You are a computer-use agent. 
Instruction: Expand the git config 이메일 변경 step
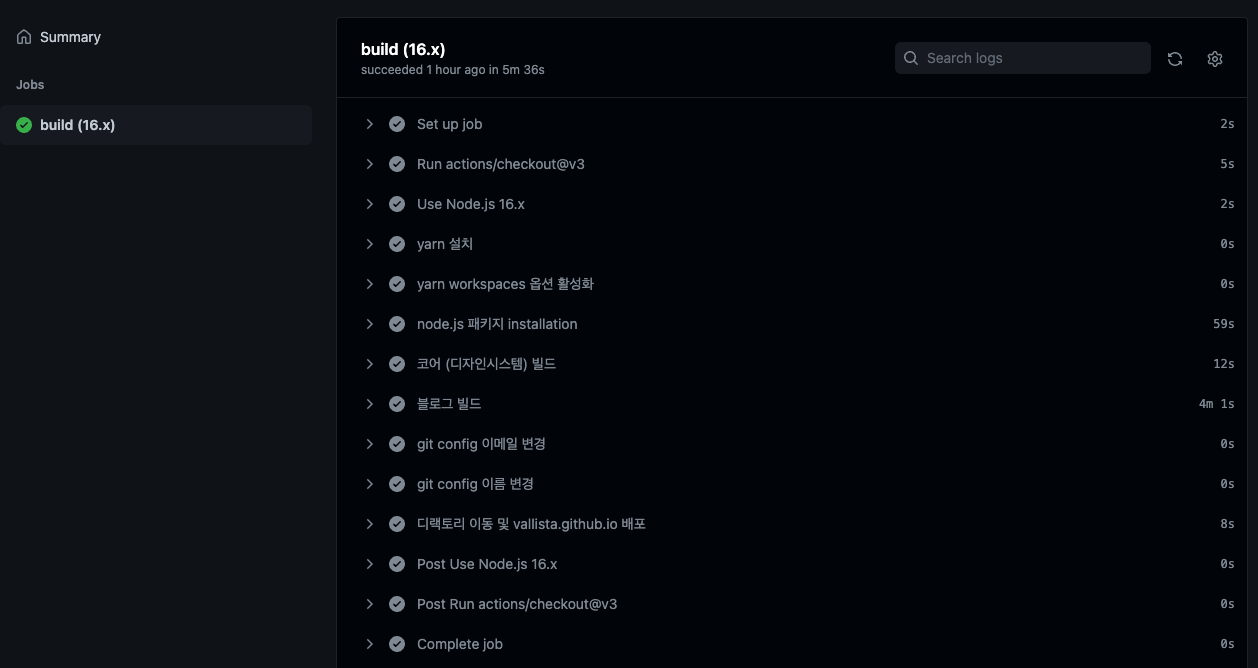tap(370, 444)
